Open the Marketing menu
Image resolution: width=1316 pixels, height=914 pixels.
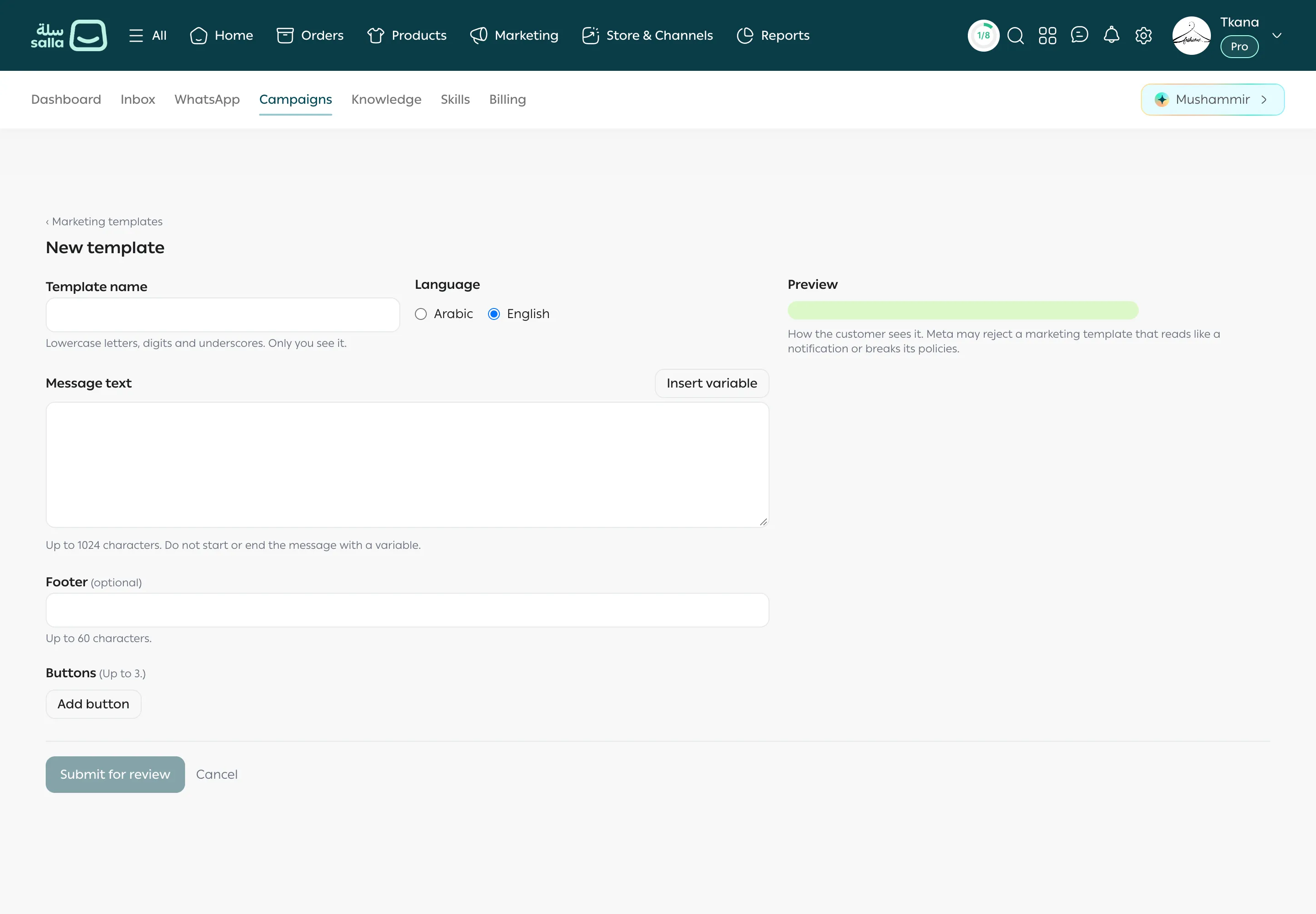[x=514, y=36]
